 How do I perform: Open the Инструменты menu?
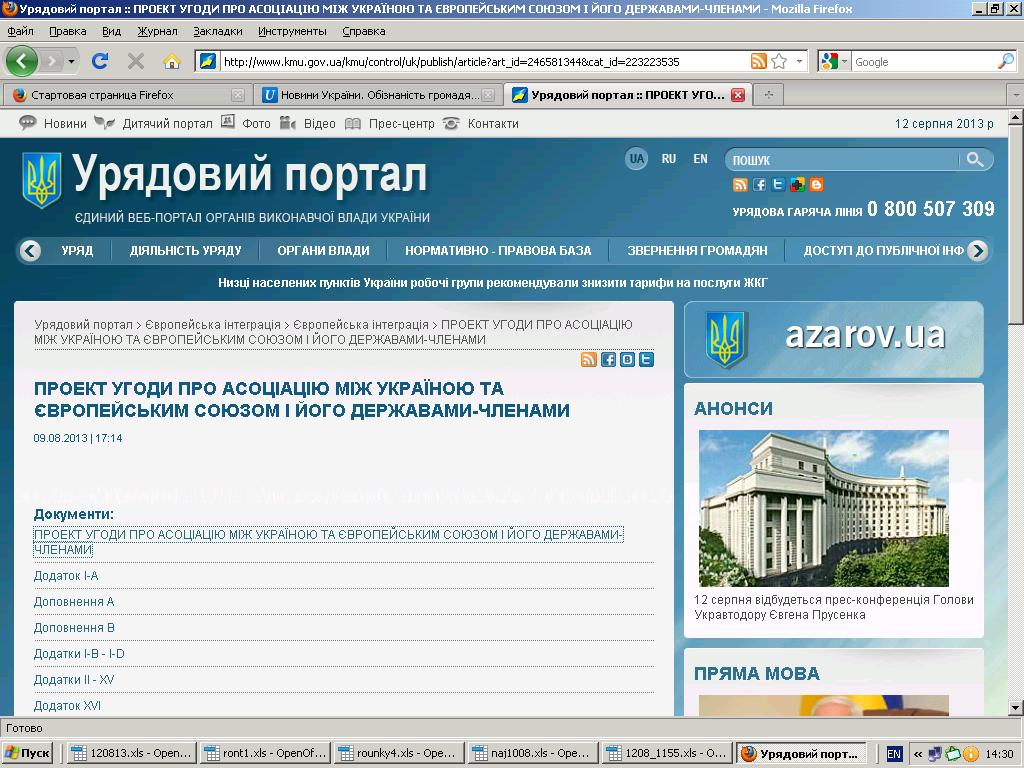(x=292, y=31)
